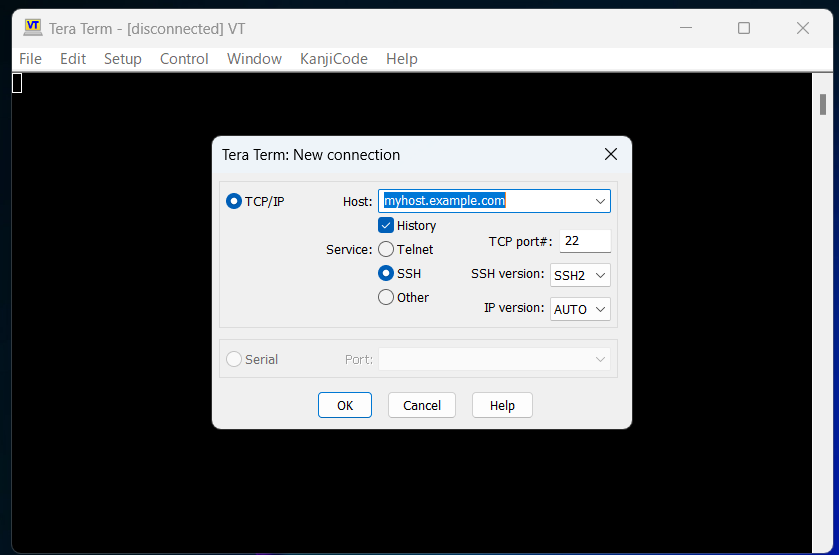Click the terminal vertical scrollbar thumb
The width and height of the screenshot is (839, 555).
point(823,104)
